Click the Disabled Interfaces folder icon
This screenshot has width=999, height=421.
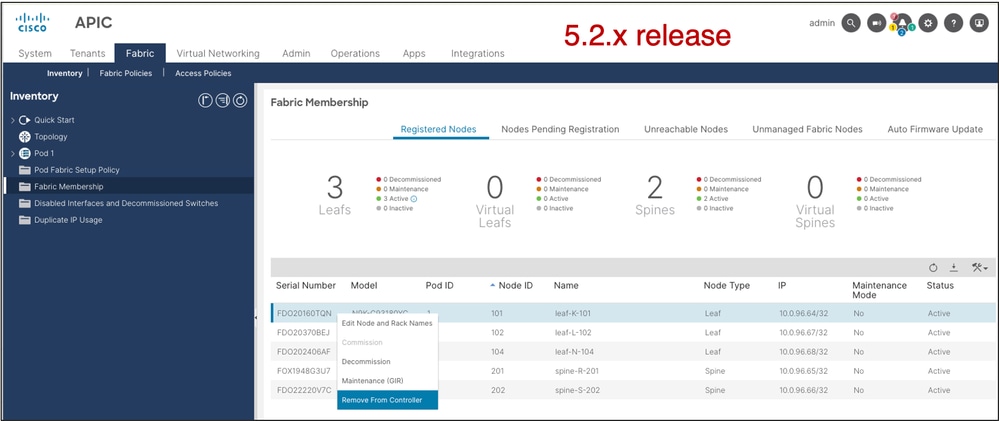(x=25, y=203)
